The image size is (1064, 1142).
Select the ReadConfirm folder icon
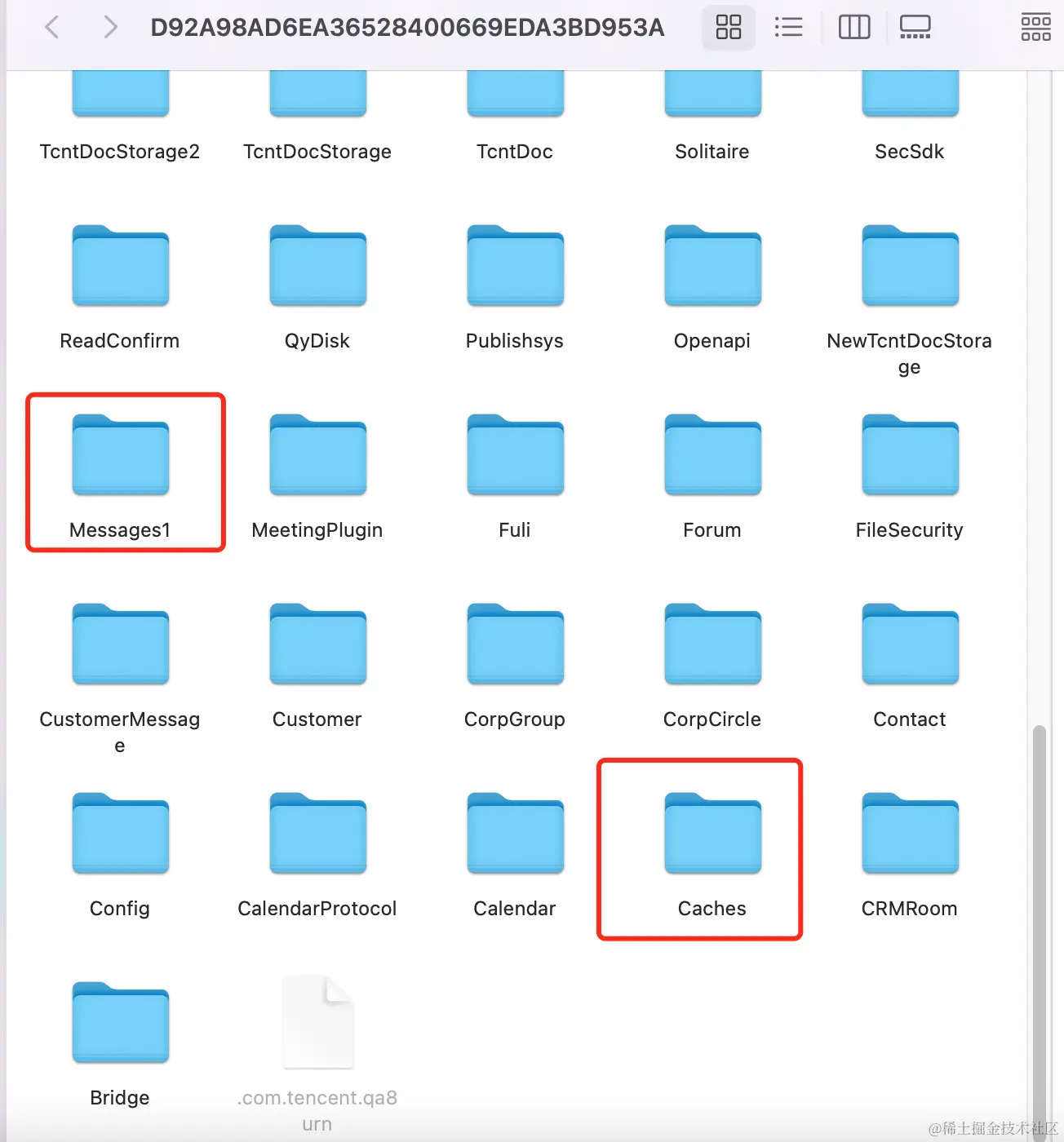(x=120, y=265)
